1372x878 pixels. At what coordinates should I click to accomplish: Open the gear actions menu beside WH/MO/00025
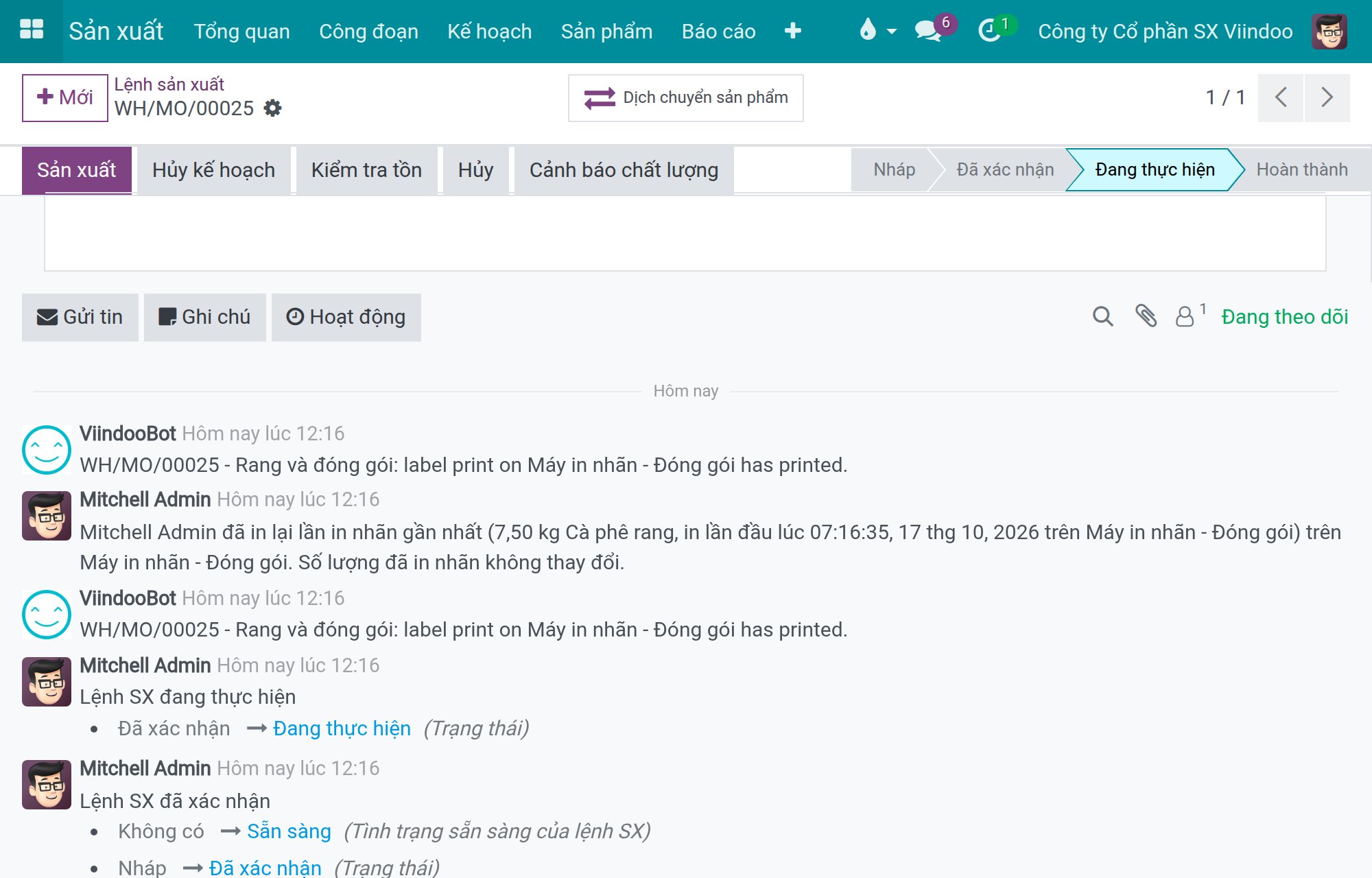tap(273, 108)
